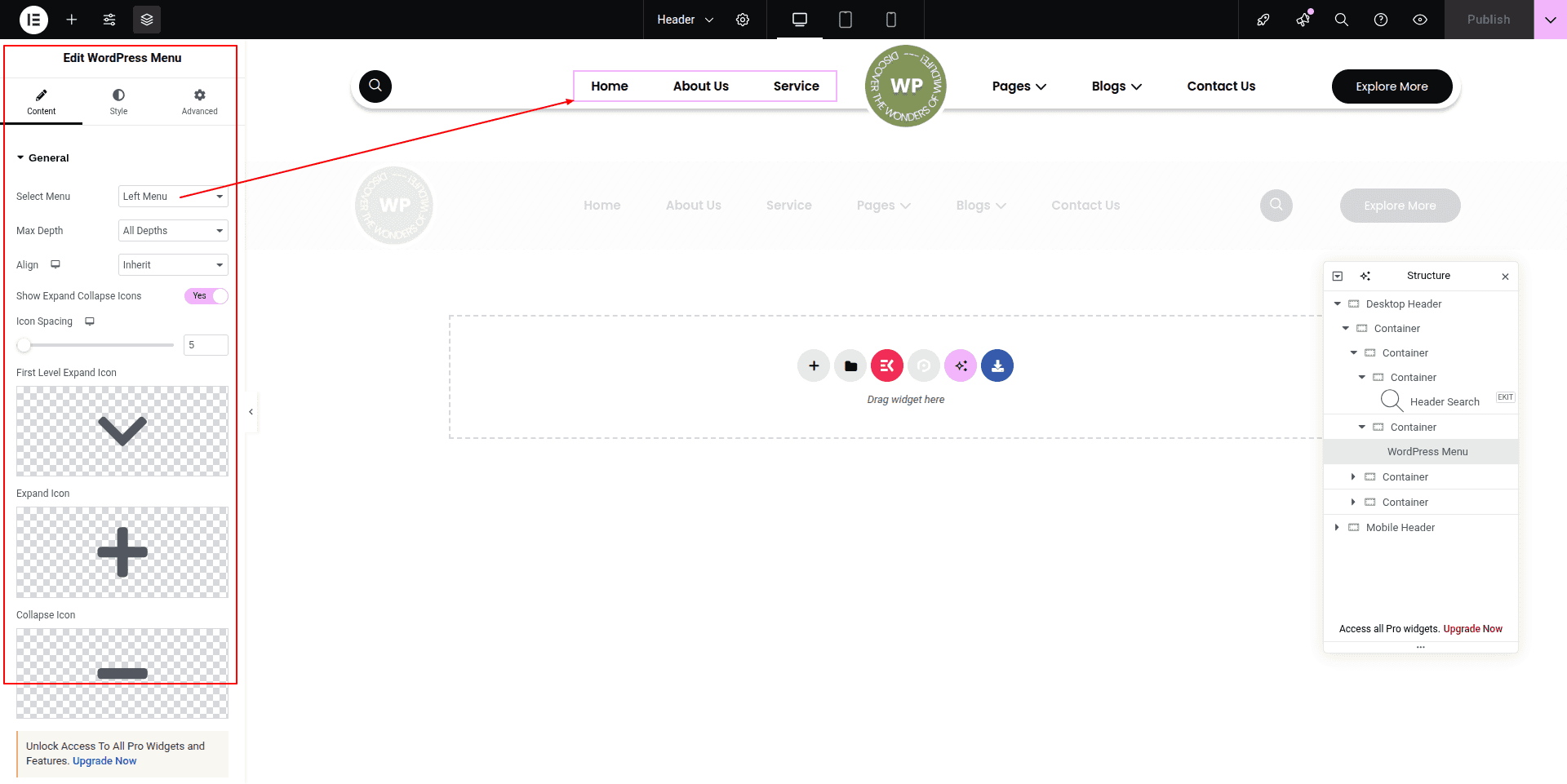Open Site Settings sliders icon
Screen dimensions: 1567x784
[x=109, y=20]
